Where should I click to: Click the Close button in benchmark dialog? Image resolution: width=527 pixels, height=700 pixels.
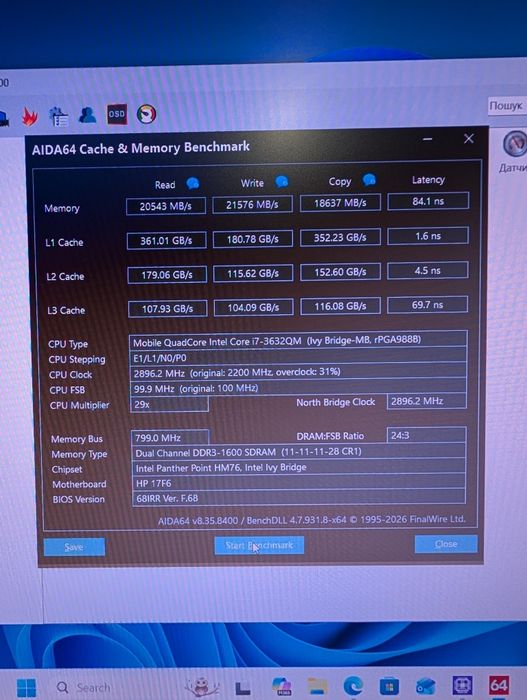pyautogui.click(x=446, y=544)
